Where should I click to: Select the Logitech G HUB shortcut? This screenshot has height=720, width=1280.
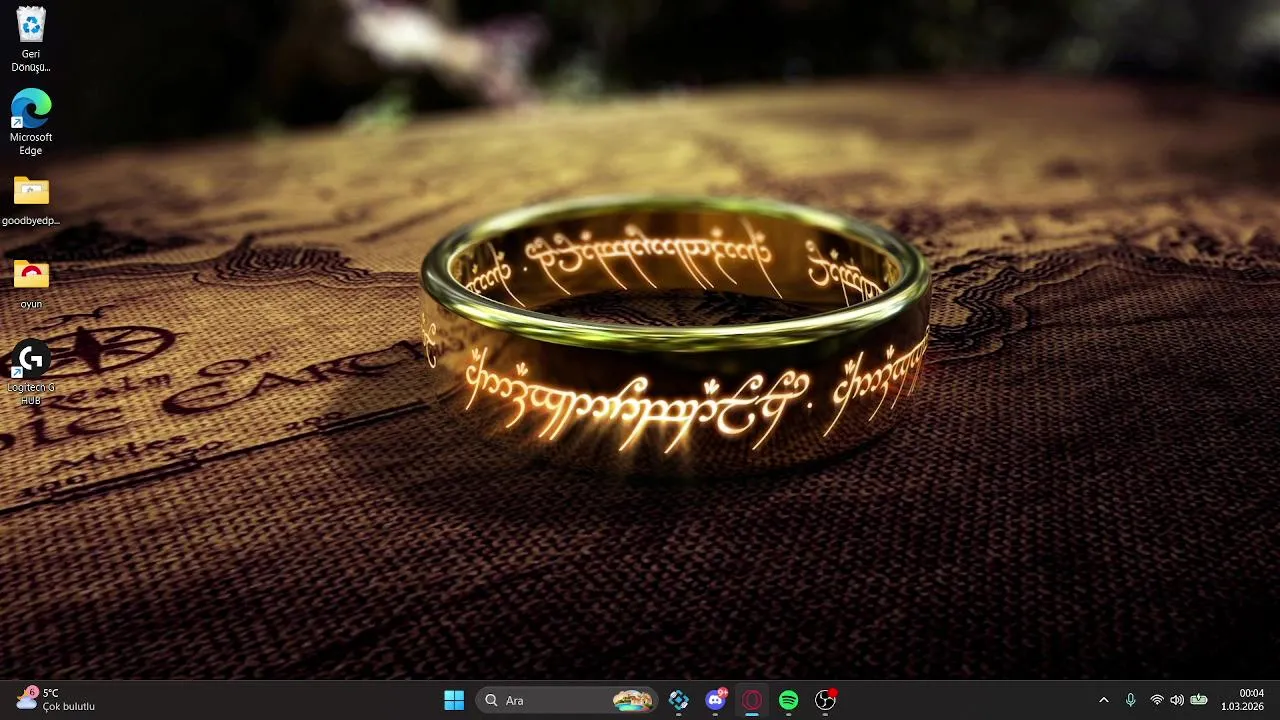coord(31,373)
